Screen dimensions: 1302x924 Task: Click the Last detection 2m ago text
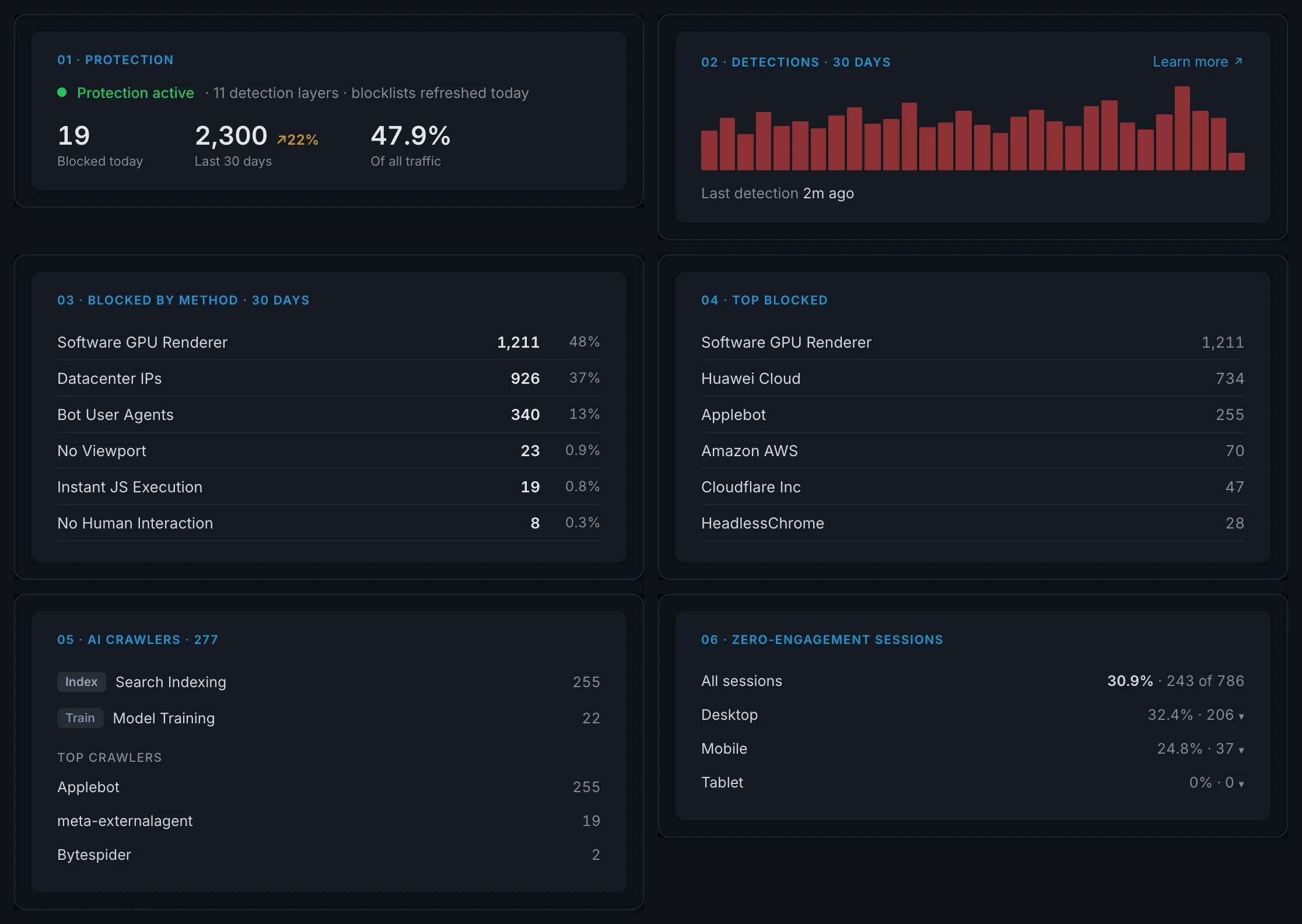(778, 193)
